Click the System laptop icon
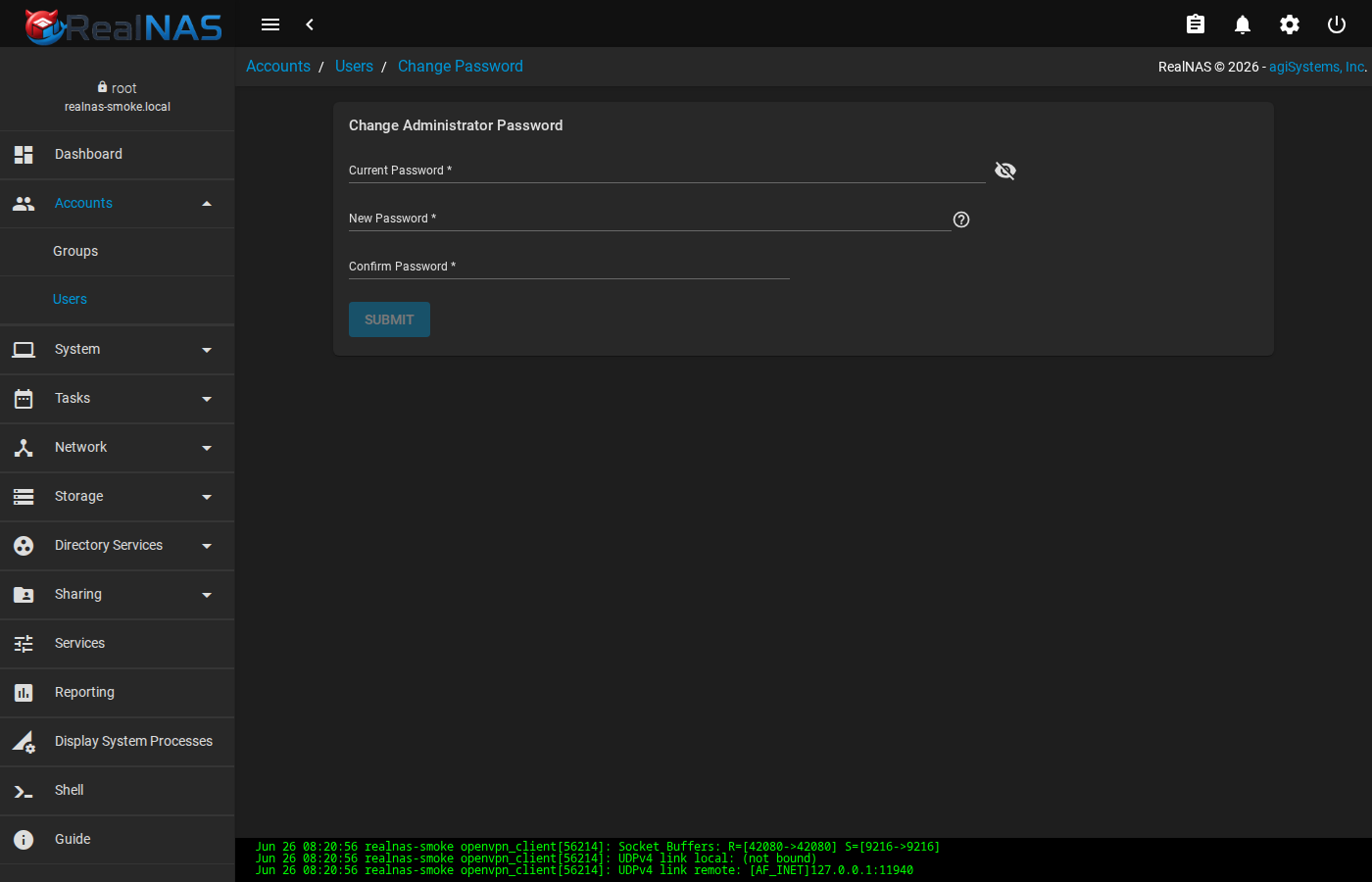 [x=24, y=350]
